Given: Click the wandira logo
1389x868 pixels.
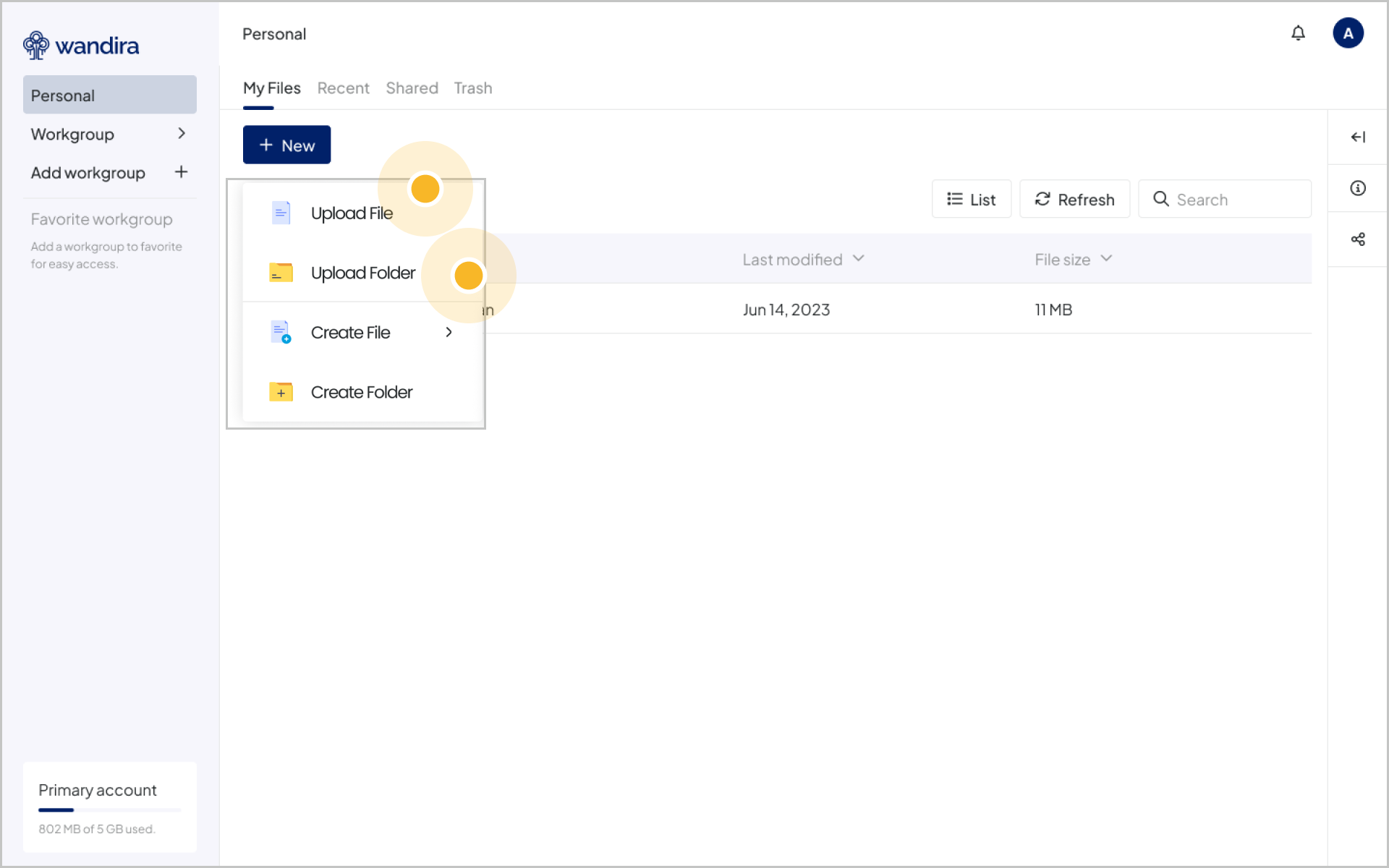Looking at the screenshot, I should 81,46.
